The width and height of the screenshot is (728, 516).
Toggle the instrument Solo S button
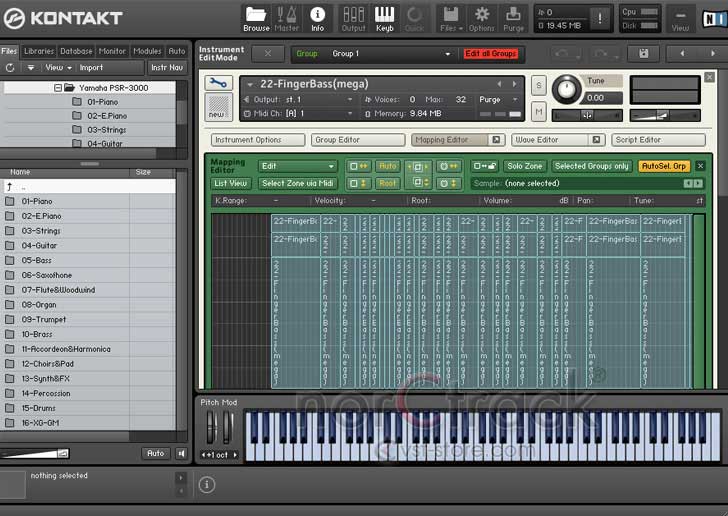point(538,86)
